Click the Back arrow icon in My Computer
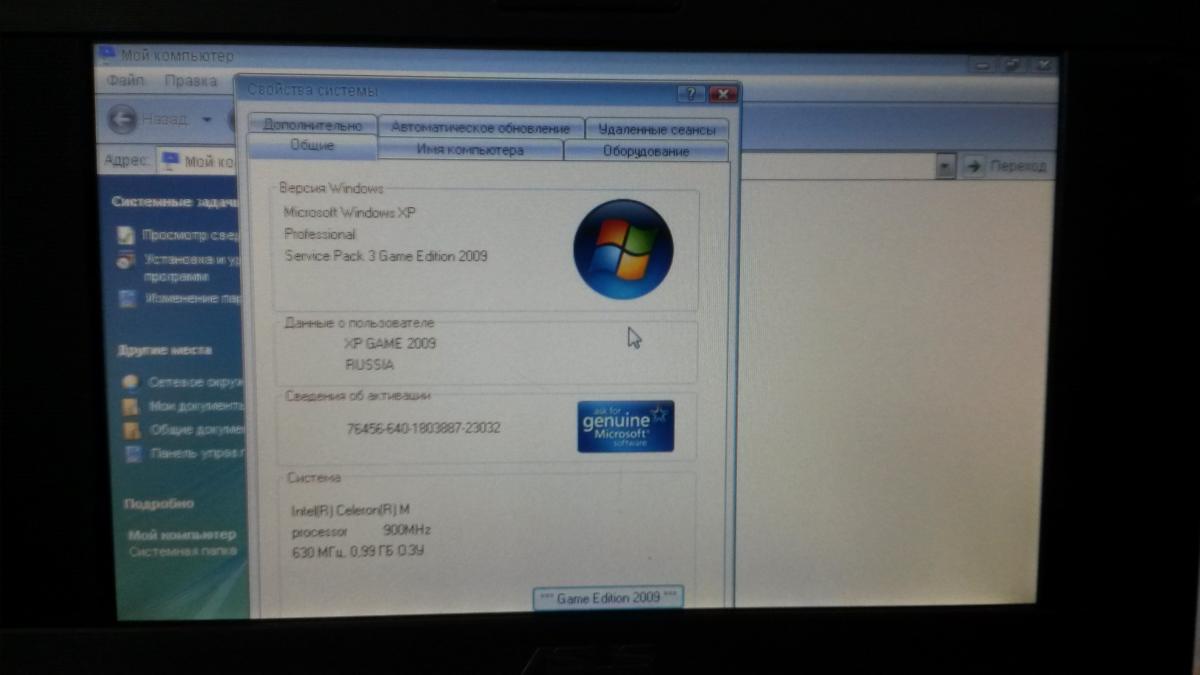 point(122,120)
